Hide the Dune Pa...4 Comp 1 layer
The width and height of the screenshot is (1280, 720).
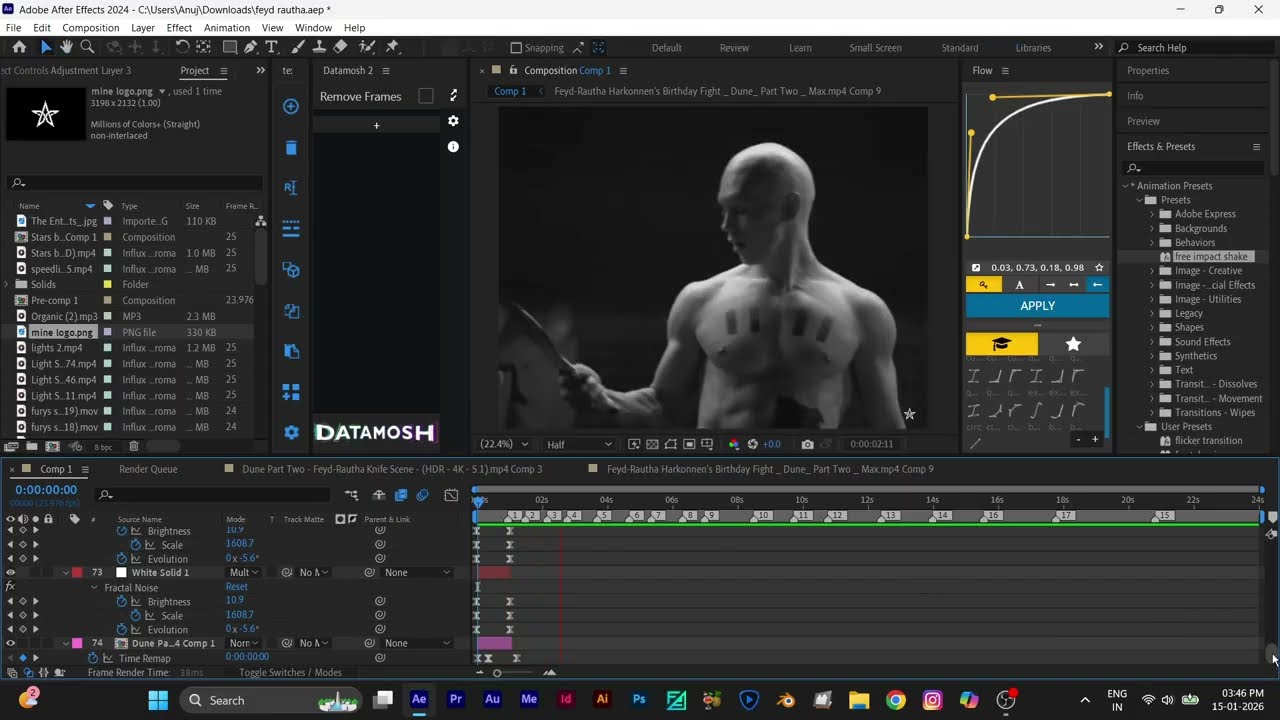(11, 643)
